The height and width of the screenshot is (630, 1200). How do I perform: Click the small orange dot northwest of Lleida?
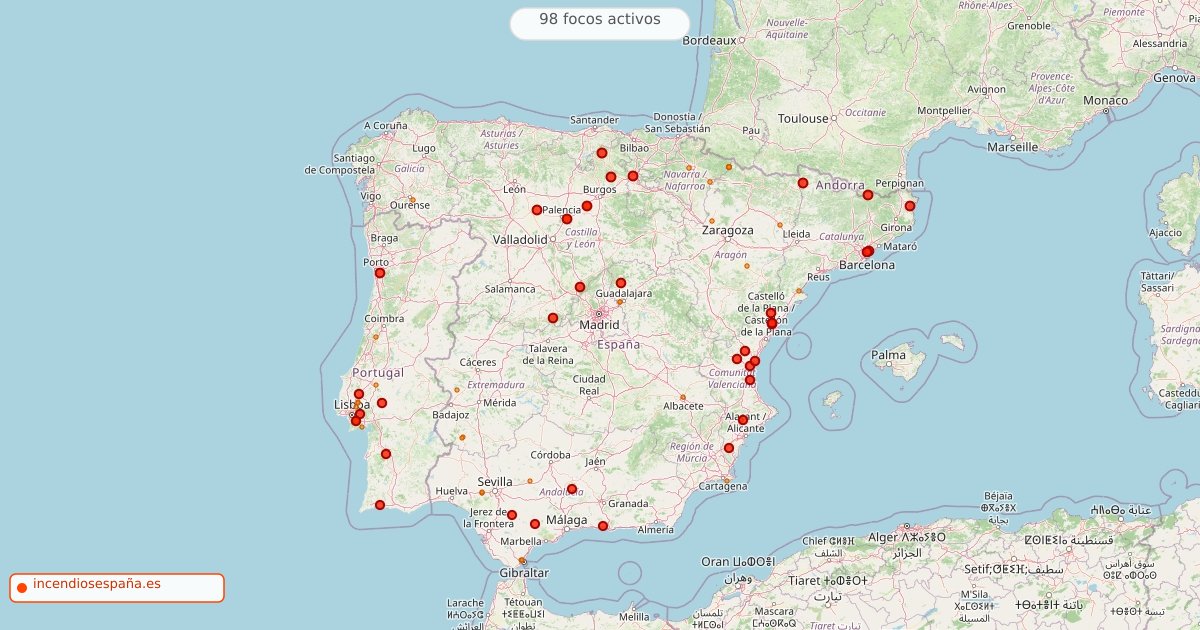780,225
